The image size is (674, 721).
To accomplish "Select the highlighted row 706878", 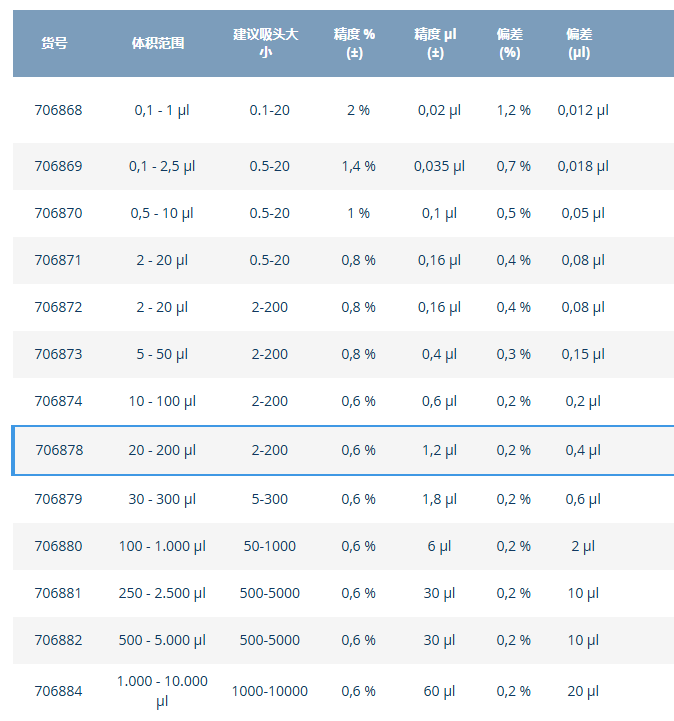I will (58, 450).
